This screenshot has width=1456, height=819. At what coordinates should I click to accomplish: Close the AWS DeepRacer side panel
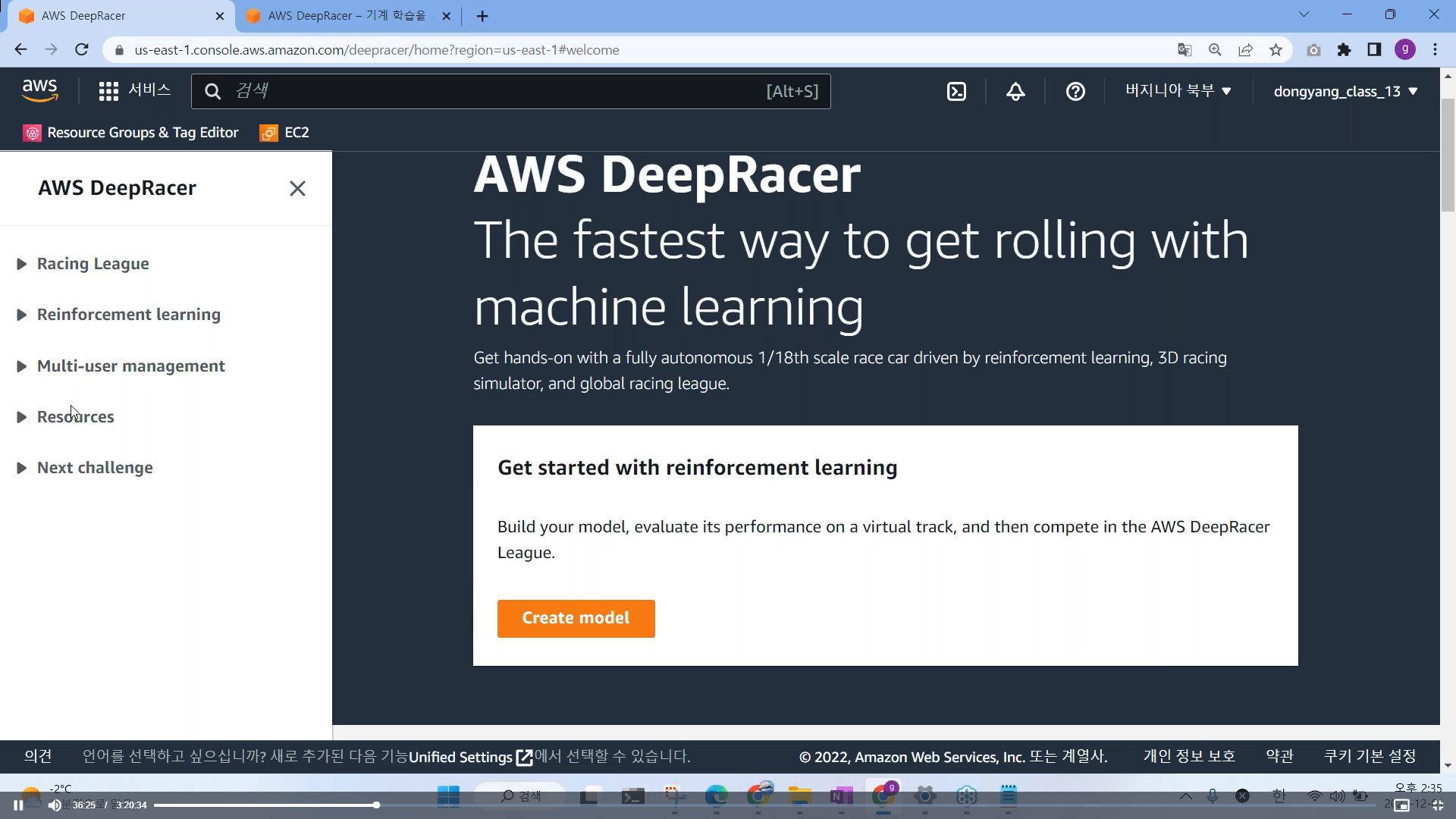pyautogui.click(x=297, y=188)
